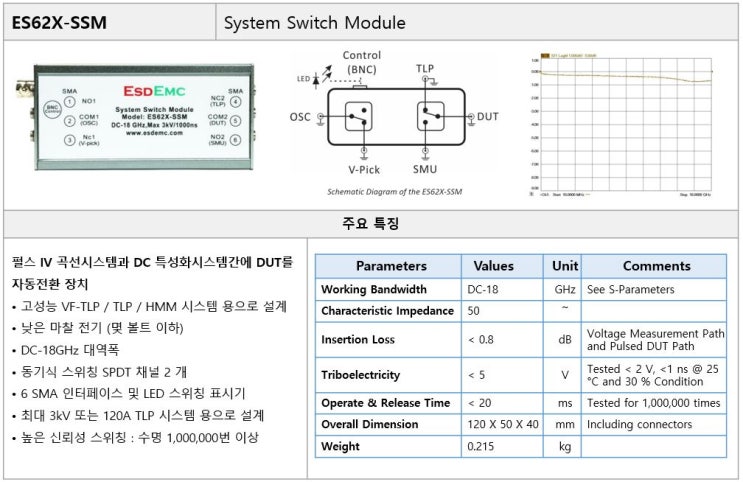Click SMA port 3 Nc1 on the device
The width and height of the screenshot is (743, 482).
[70, 140]
